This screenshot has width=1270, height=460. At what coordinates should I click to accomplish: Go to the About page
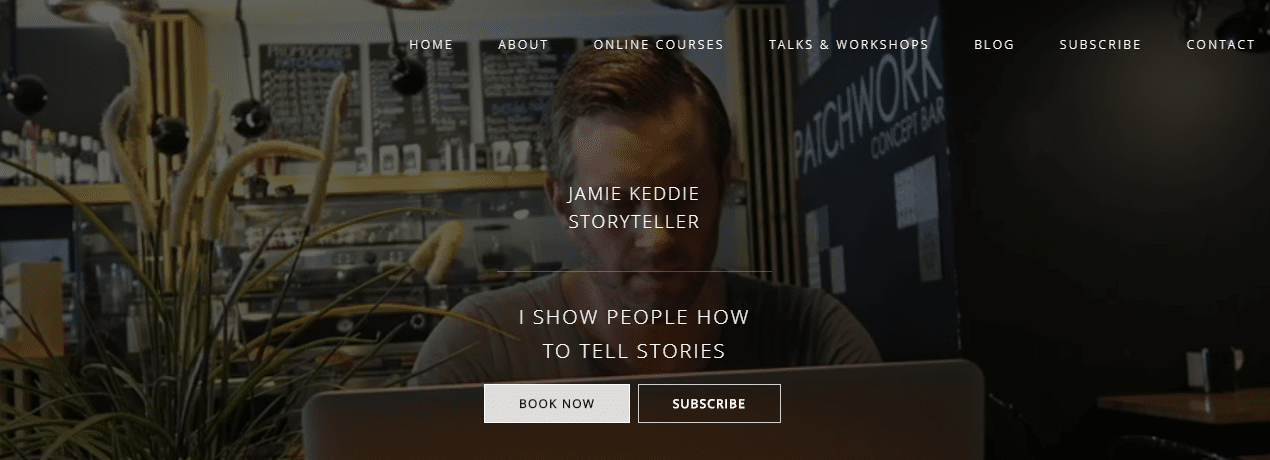point(523,45)
